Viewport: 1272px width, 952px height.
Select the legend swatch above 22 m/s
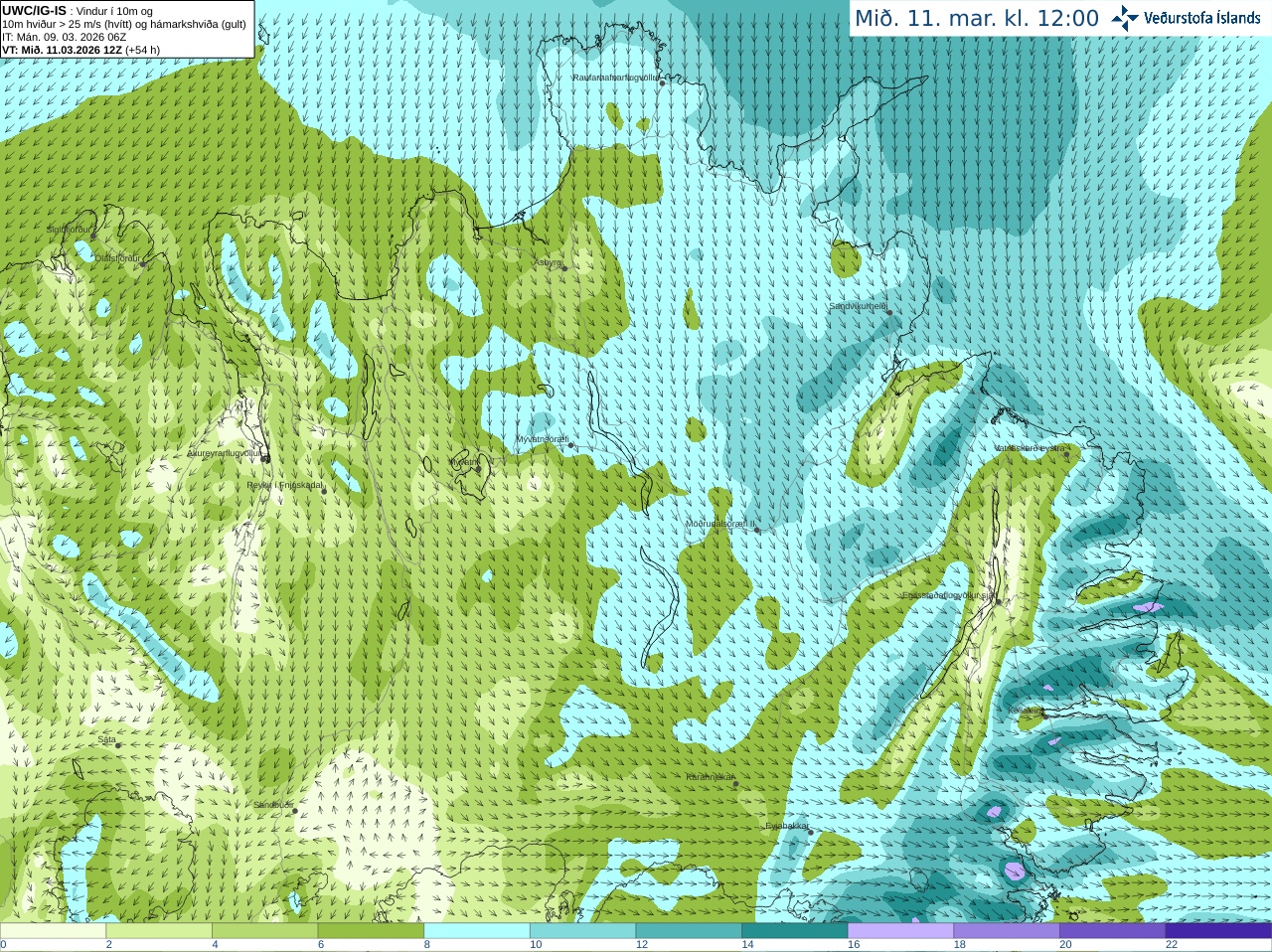coord(1218,931)
